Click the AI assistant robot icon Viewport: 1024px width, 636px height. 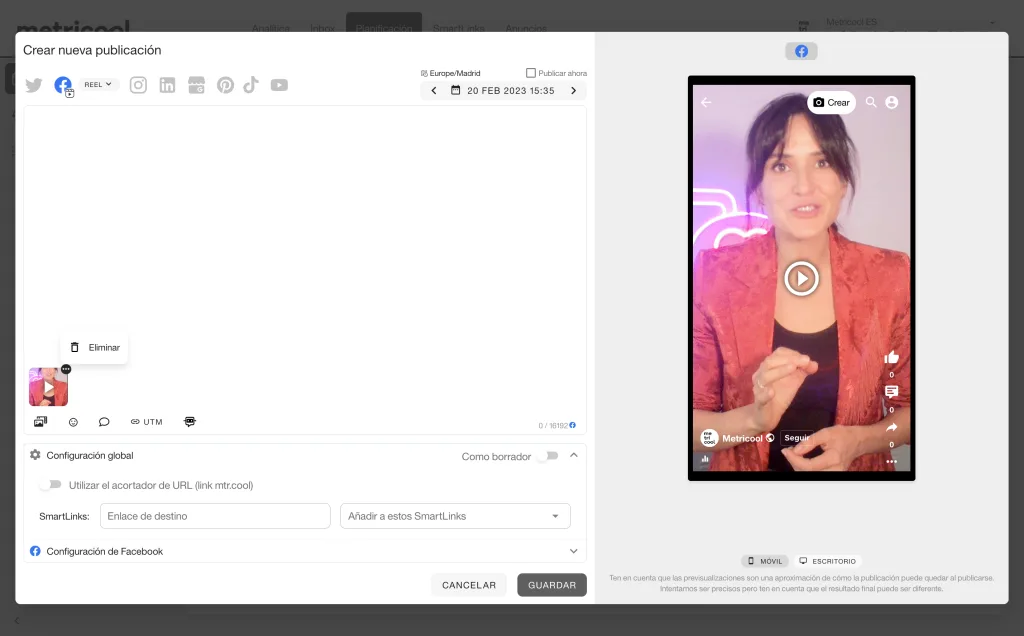click(190, 422)
